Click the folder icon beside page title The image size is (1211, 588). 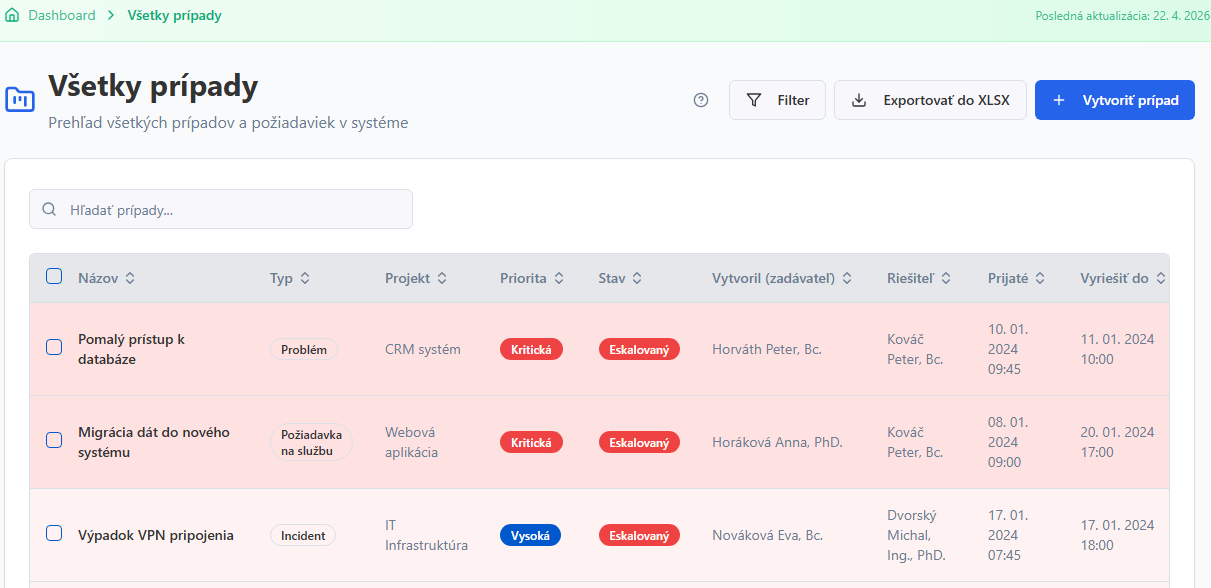pyautogui.click(x=20, y=99)
